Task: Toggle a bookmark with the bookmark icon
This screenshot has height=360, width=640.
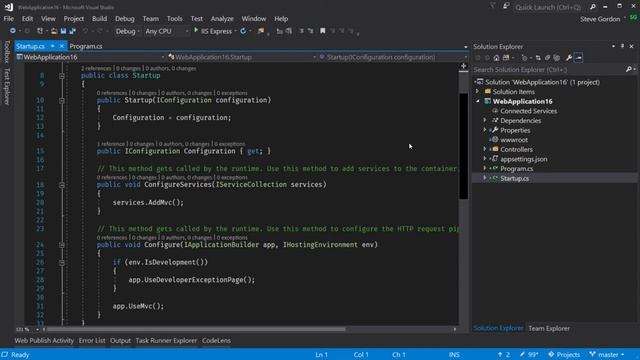Action: click(322, 31)
